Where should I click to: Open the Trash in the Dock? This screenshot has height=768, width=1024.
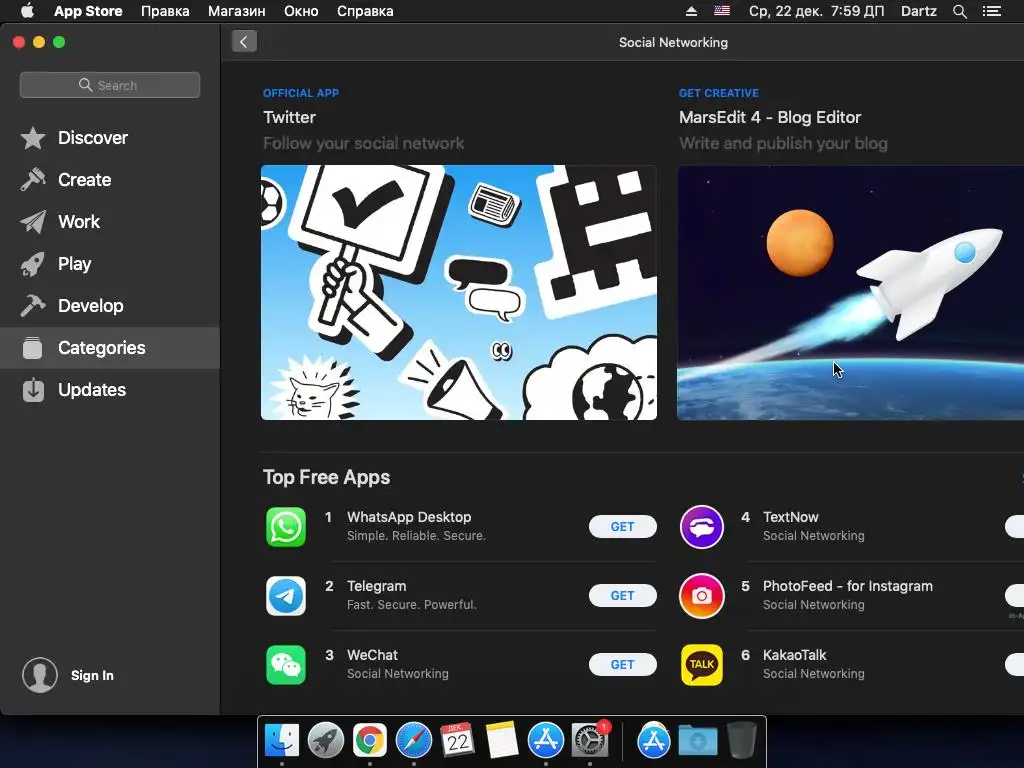(741, 741)
